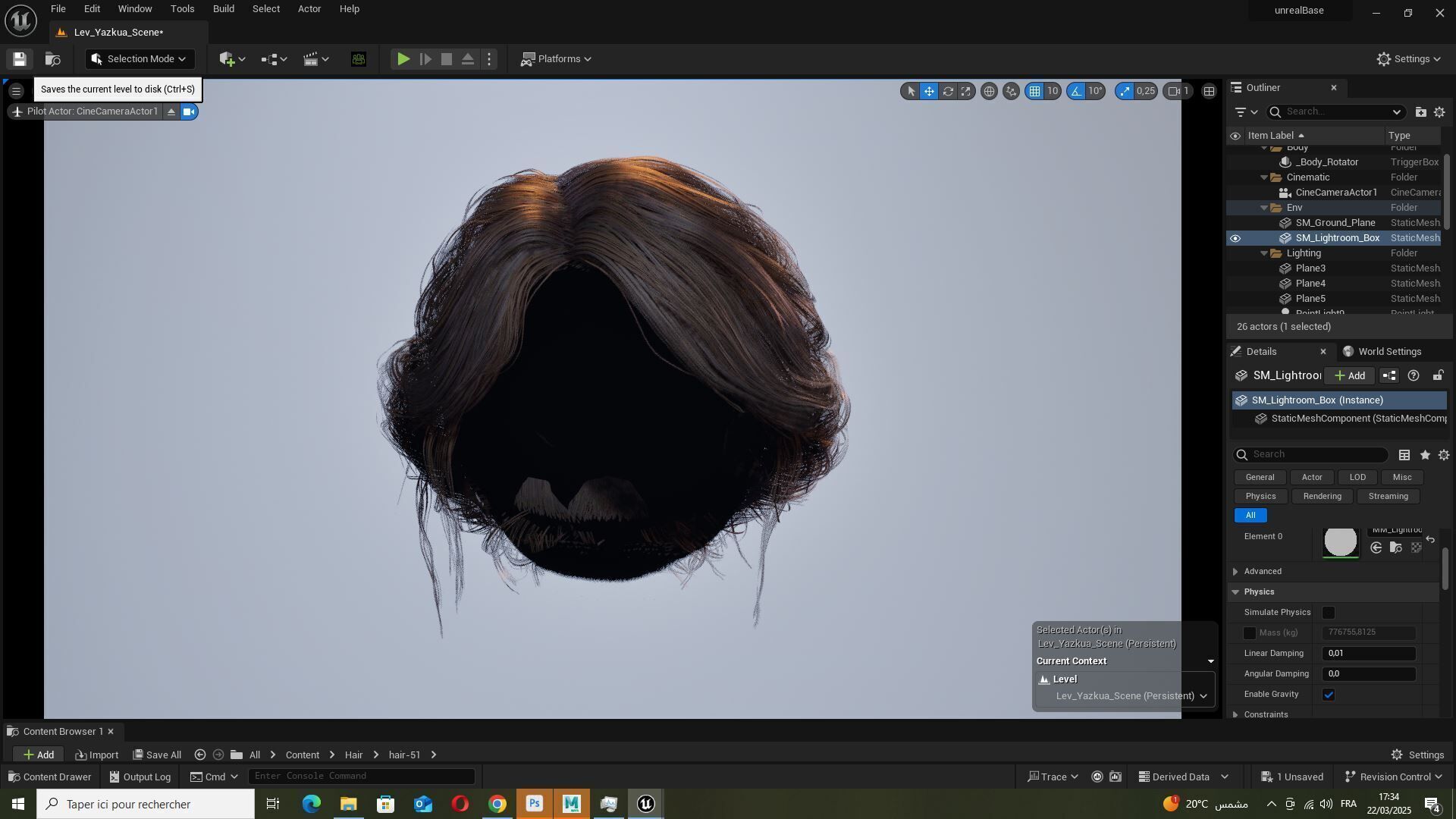Open the Outliner filter options icon

click(x=1246, y=112)
